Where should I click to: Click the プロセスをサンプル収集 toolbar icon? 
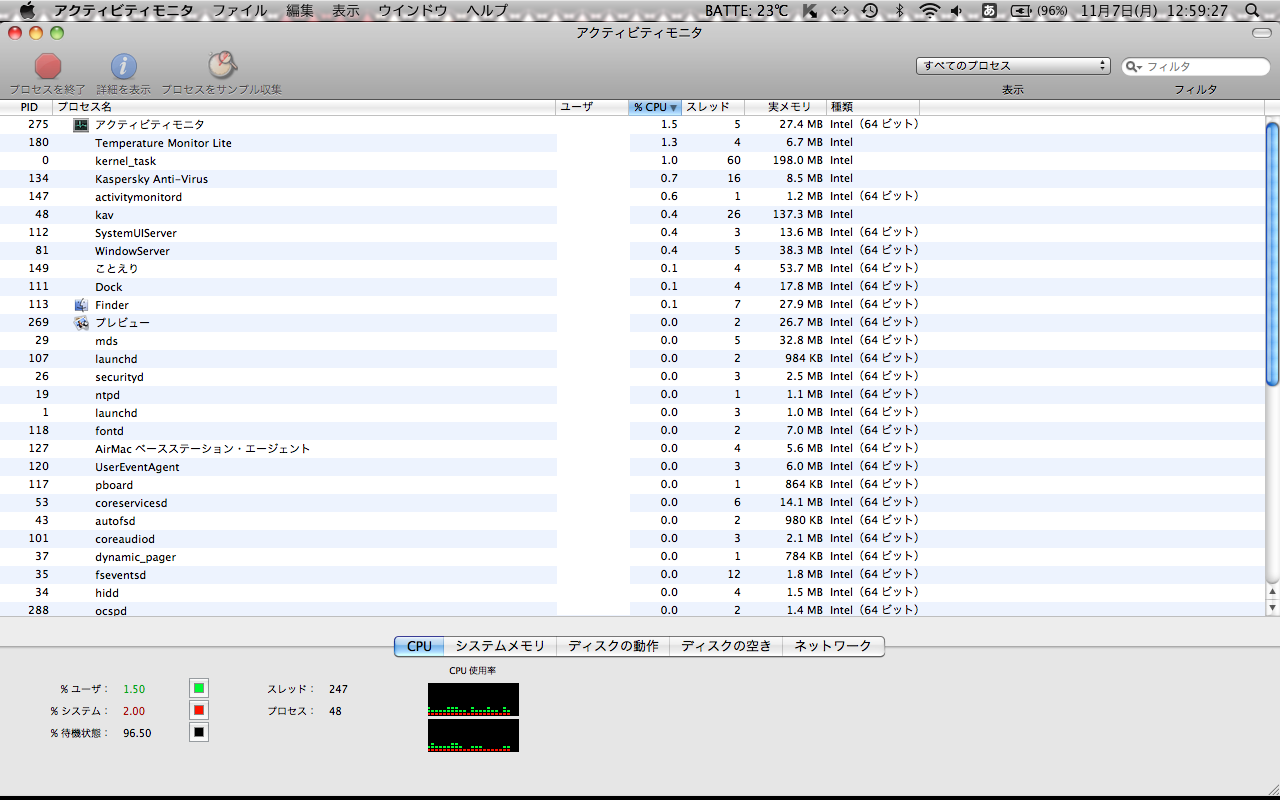221,66
